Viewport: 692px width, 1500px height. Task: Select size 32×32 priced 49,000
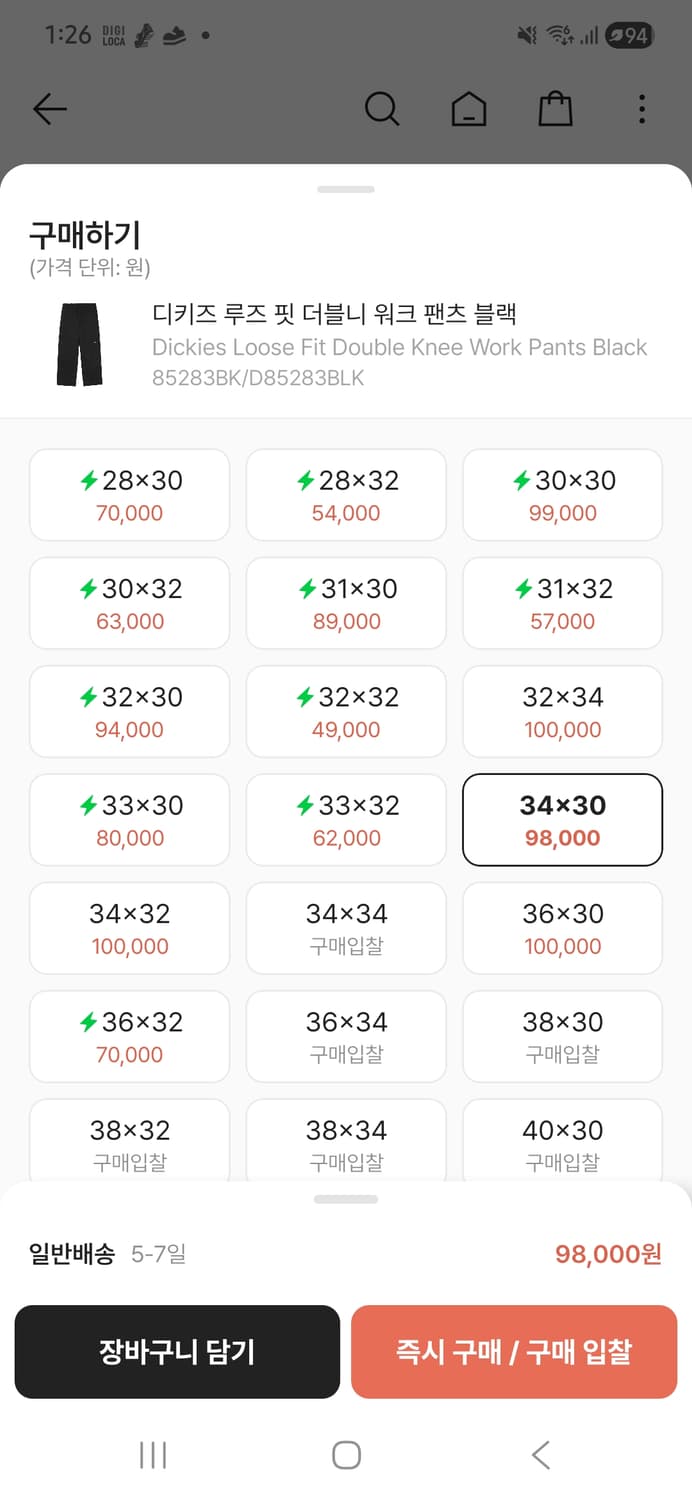click(x=345, y=712)
